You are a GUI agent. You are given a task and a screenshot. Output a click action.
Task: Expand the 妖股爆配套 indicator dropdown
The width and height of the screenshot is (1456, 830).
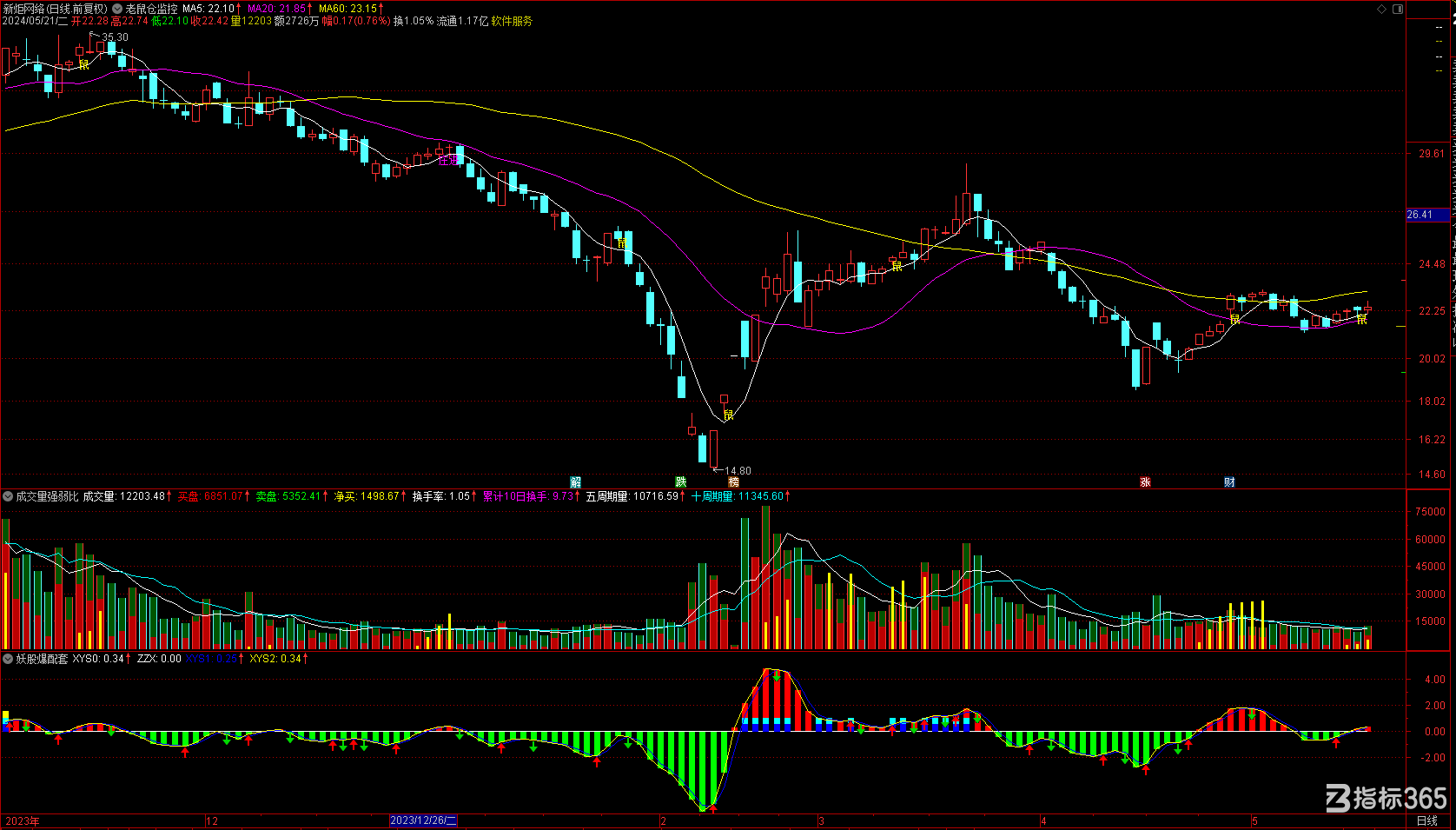point(8,659)
